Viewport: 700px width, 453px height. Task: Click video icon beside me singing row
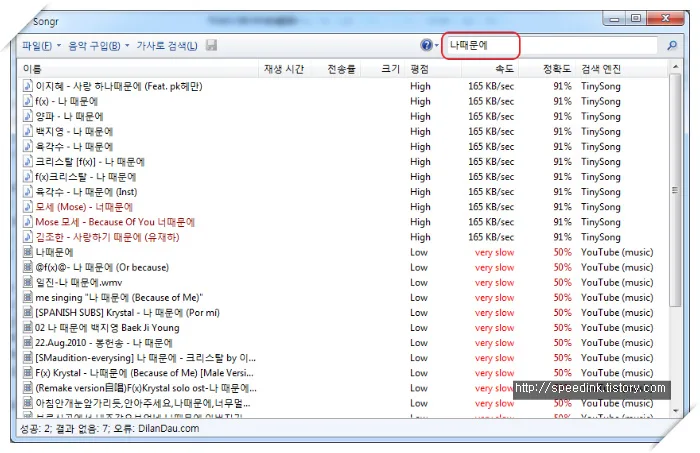[x=28, y=297]
